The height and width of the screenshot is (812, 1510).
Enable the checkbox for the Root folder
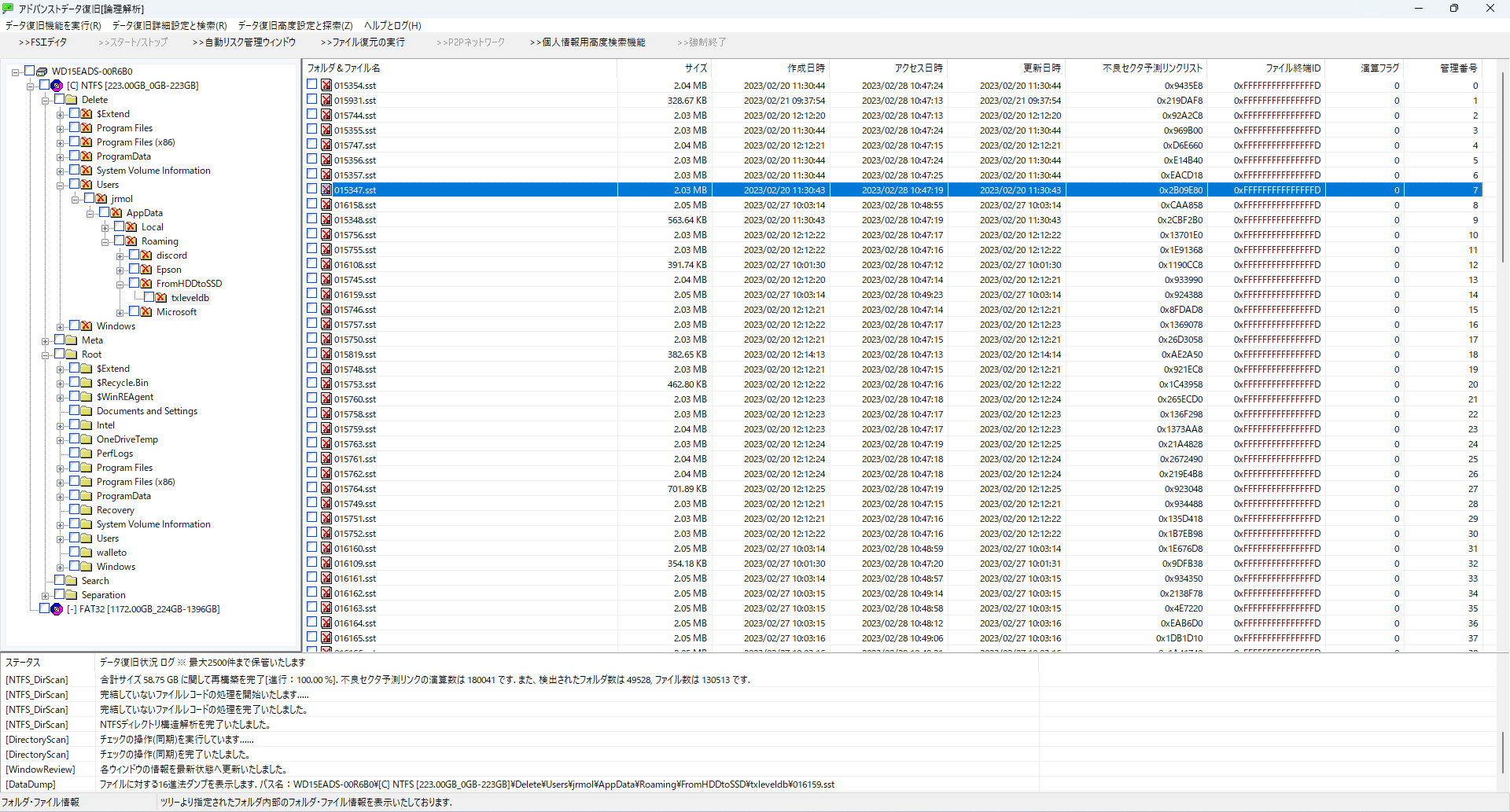tap(60, 355)
